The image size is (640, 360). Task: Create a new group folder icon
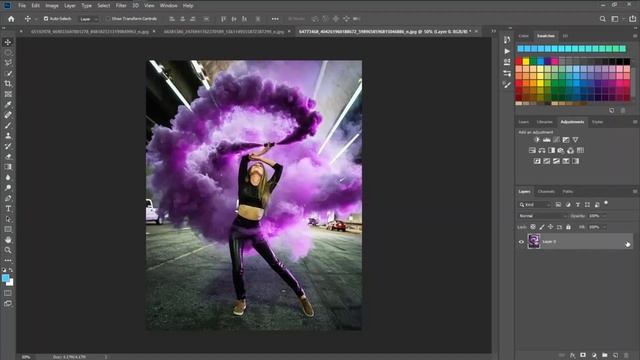click(604, 356)
